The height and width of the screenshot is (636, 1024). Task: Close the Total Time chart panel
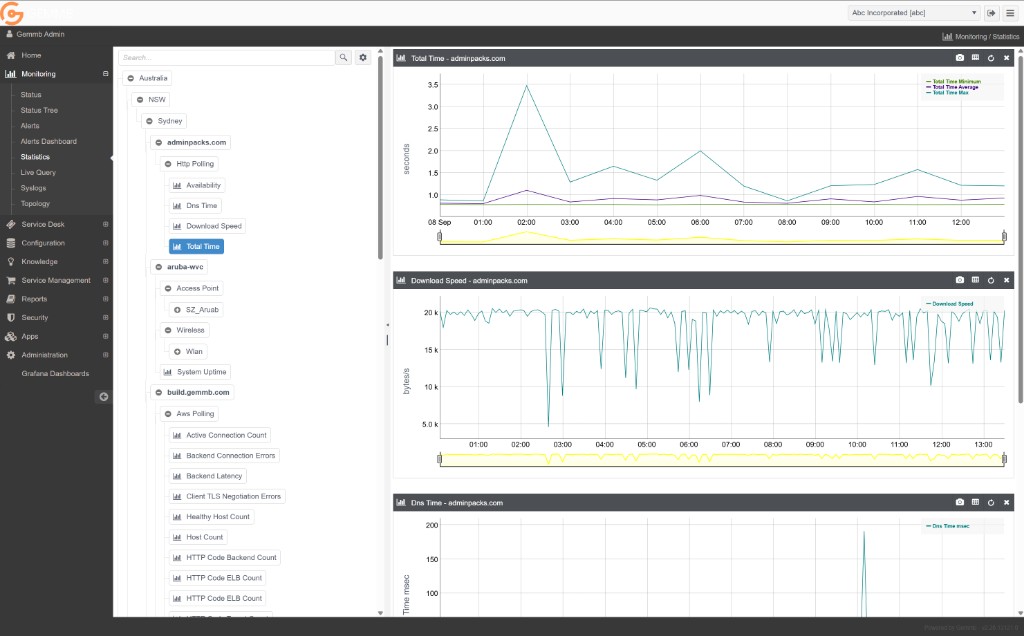coord(1006,58)
